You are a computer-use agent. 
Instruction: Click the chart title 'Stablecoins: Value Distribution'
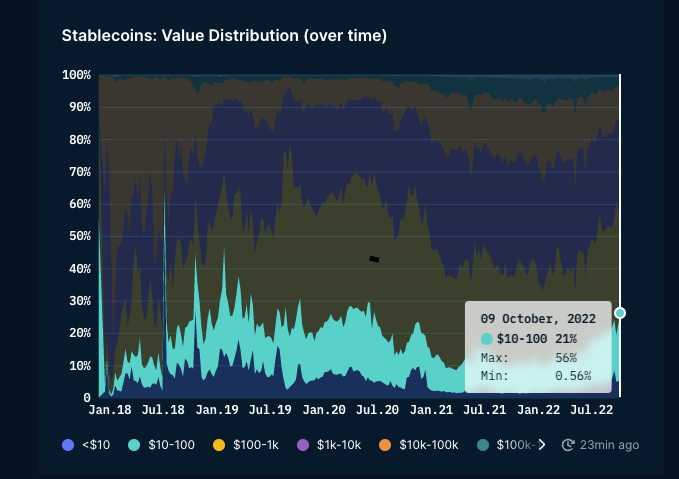click(224, 36)
